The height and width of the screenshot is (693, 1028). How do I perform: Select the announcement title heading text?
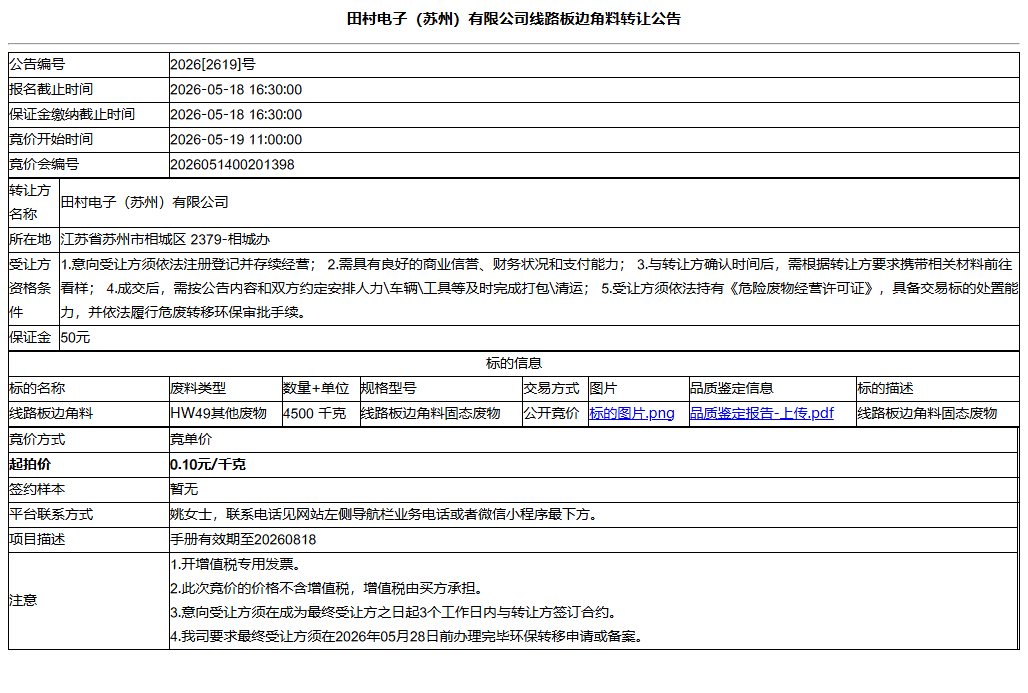pyautogui.click(x=513, y=19)
